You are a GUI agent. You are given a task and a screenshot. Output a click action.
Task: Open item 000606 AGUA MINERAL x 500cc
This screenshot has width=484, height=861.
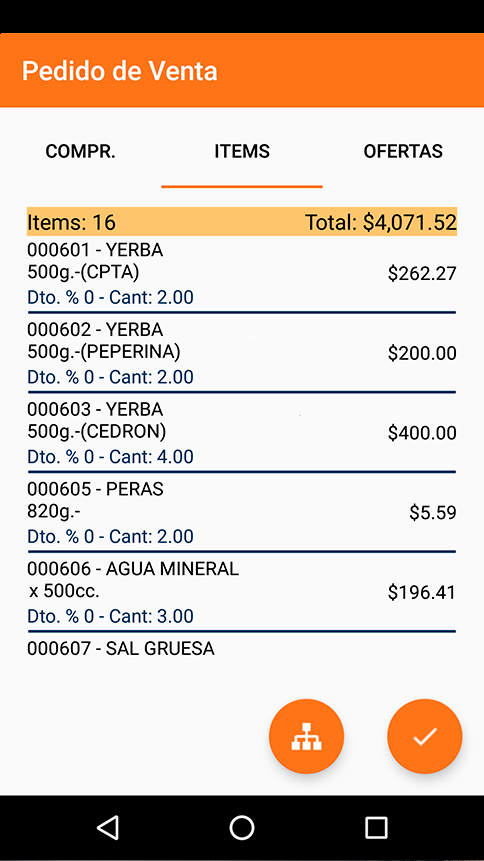[x=242, y=592]
